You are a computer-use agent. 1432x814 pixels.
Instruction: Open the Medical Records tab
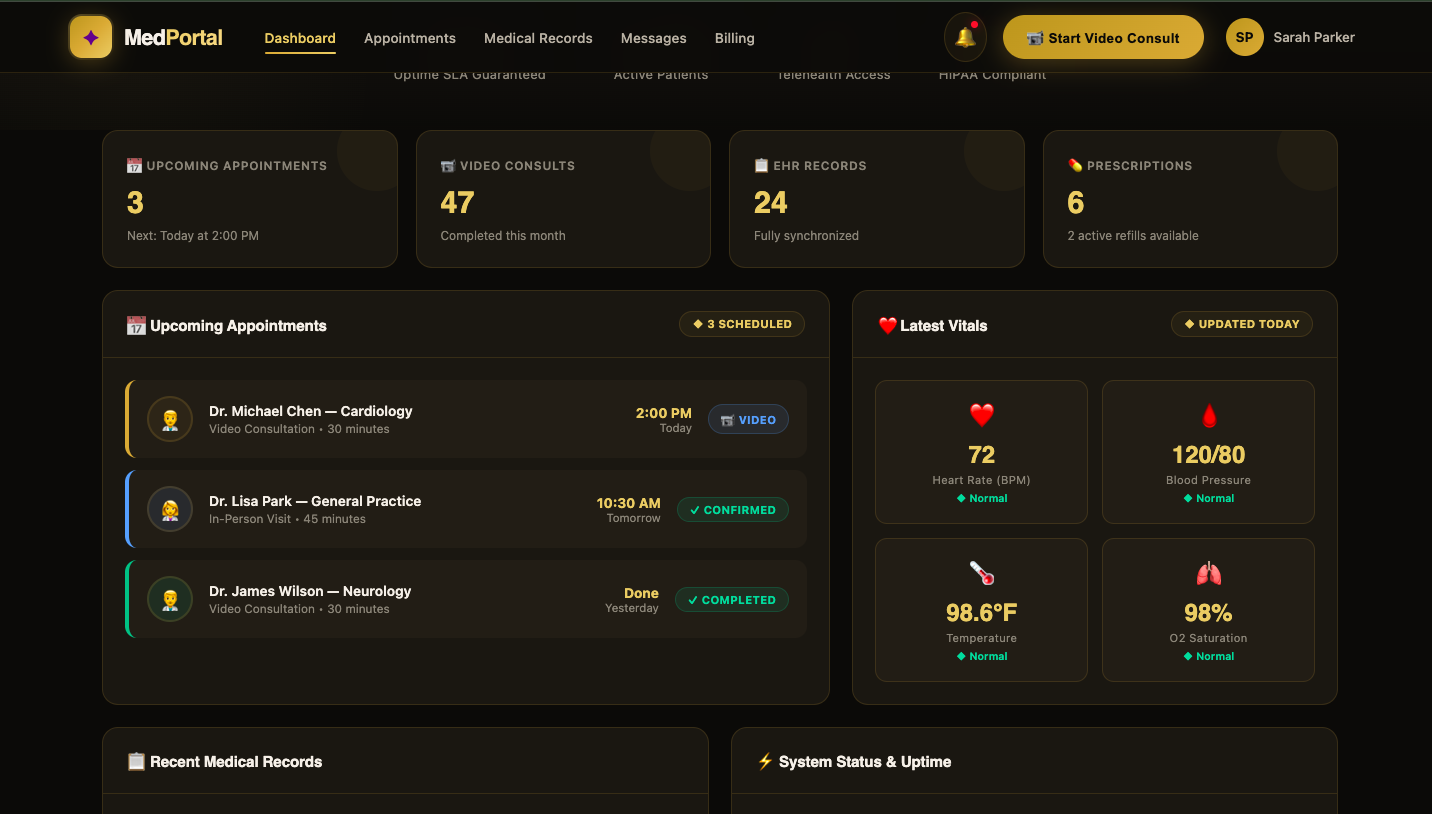coord(538,38)
